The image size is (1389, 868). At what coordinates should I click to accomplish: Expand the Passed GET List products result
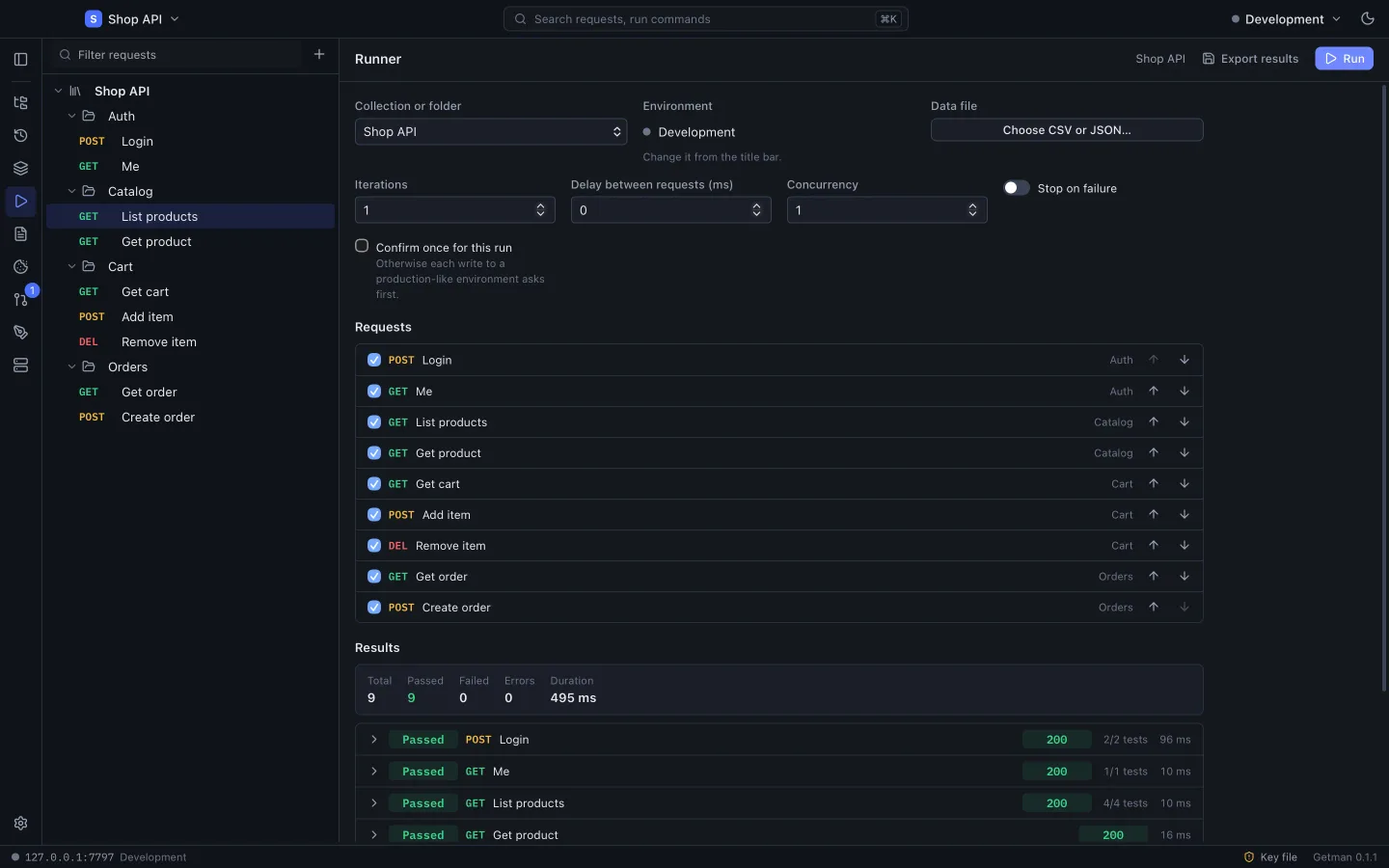373,803
